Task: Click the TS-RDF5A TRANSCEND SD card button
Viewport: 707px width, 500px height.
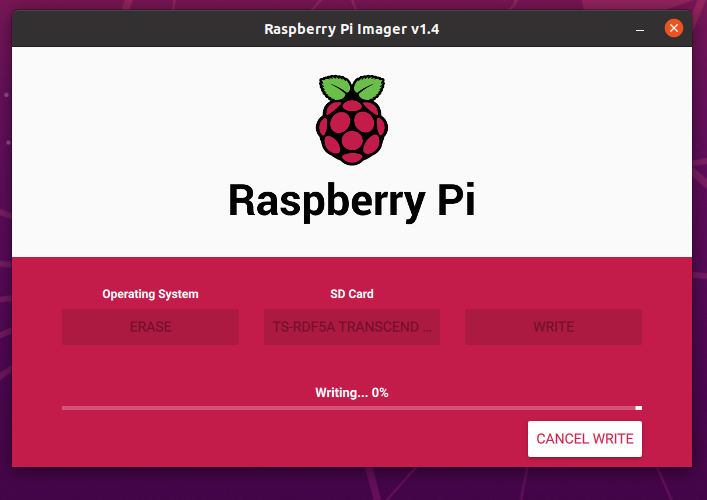Action: (352, 327)
